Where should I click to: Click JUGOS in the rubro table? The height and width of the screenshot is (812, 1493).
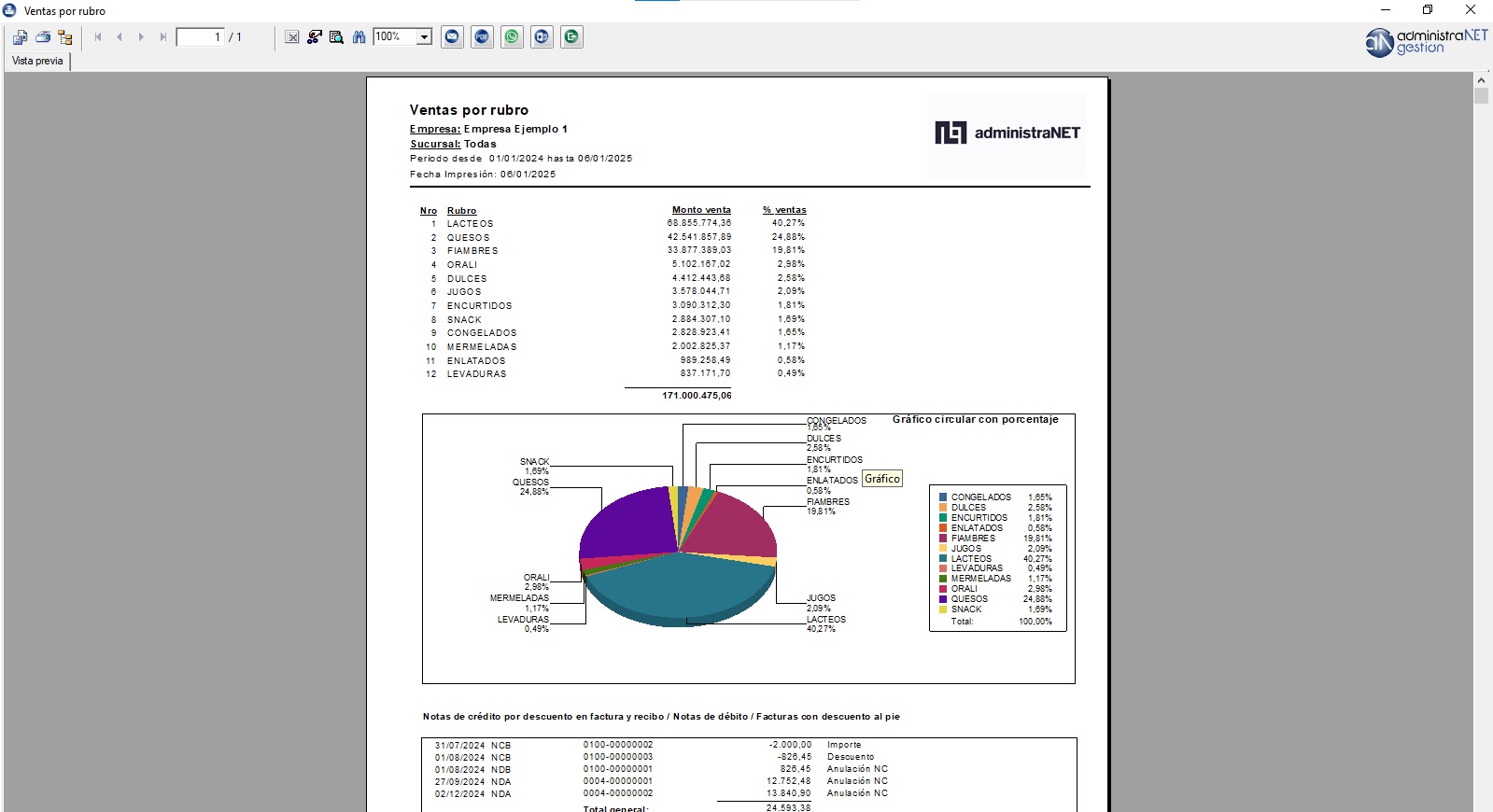click(464, 292)
